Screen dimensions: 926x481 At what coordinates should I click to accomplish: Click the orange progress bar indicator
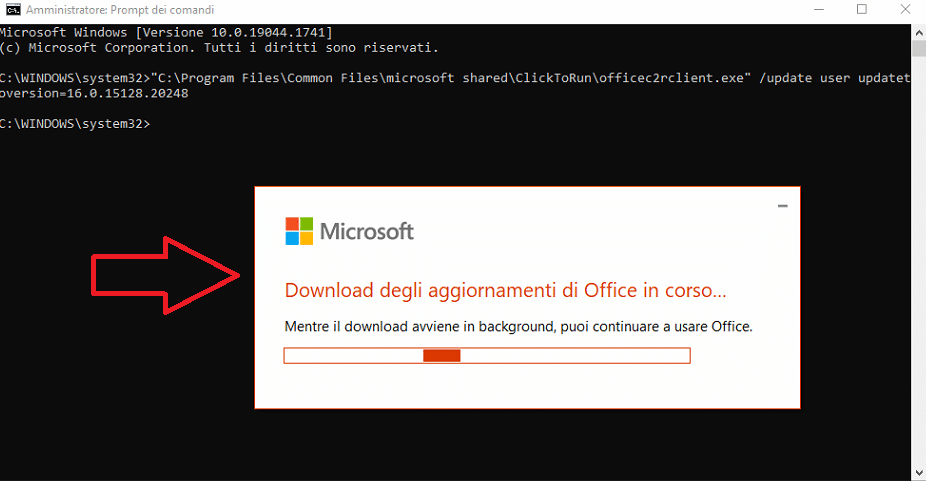[442, 355]
